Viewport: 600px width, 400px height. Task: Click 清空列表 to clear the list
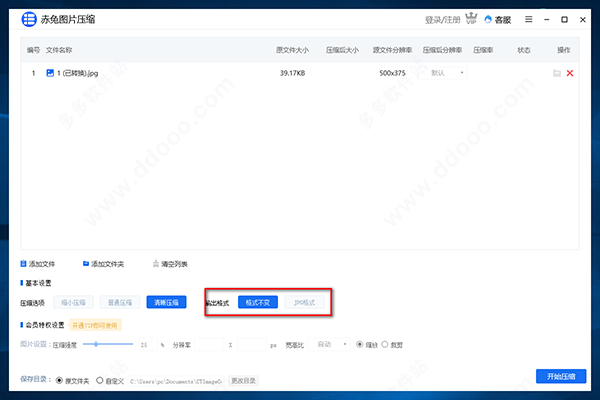(x=170, y=264)
